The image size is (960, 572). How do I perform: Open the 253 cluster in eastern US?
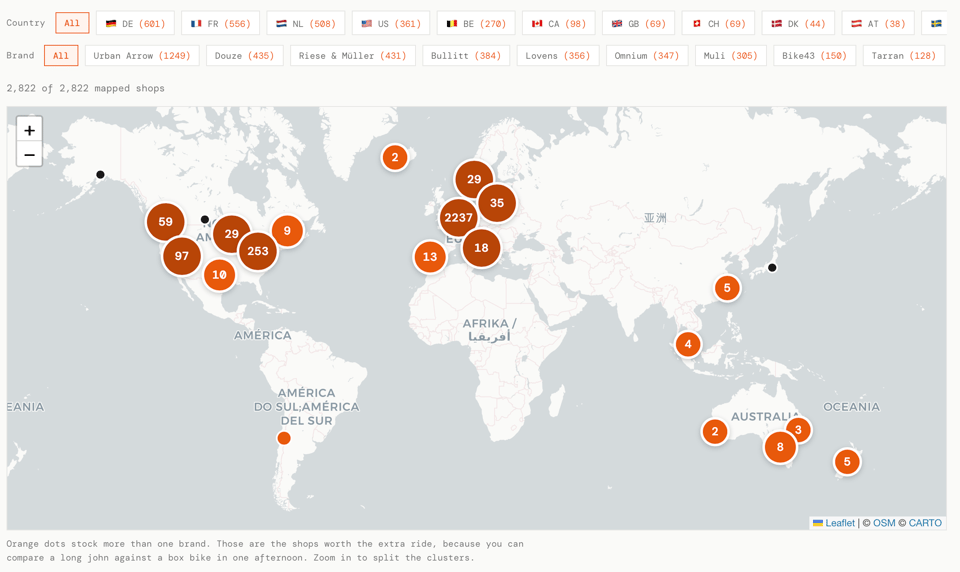click(258, 251)
